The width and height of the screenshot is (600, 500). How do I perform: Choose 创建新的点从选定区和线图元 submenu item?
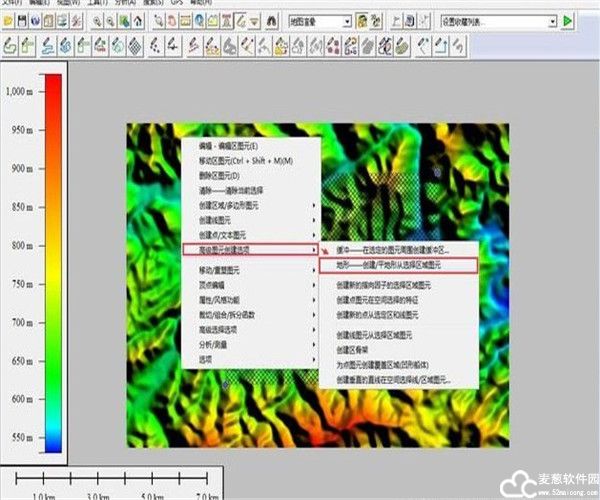(x=399, y=315)
